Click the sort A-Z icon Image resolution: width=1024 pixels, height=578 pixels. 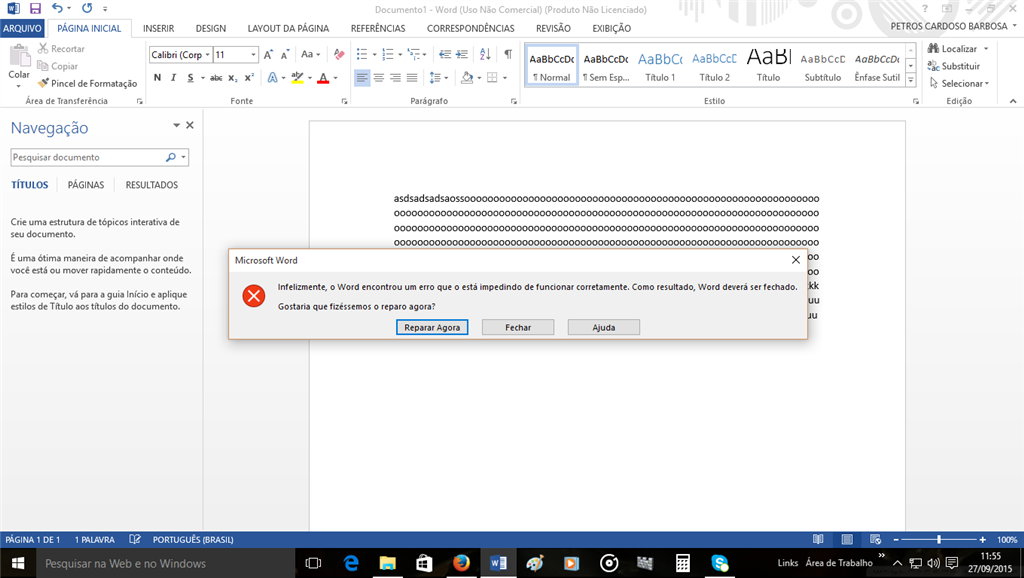pos(485,54)
